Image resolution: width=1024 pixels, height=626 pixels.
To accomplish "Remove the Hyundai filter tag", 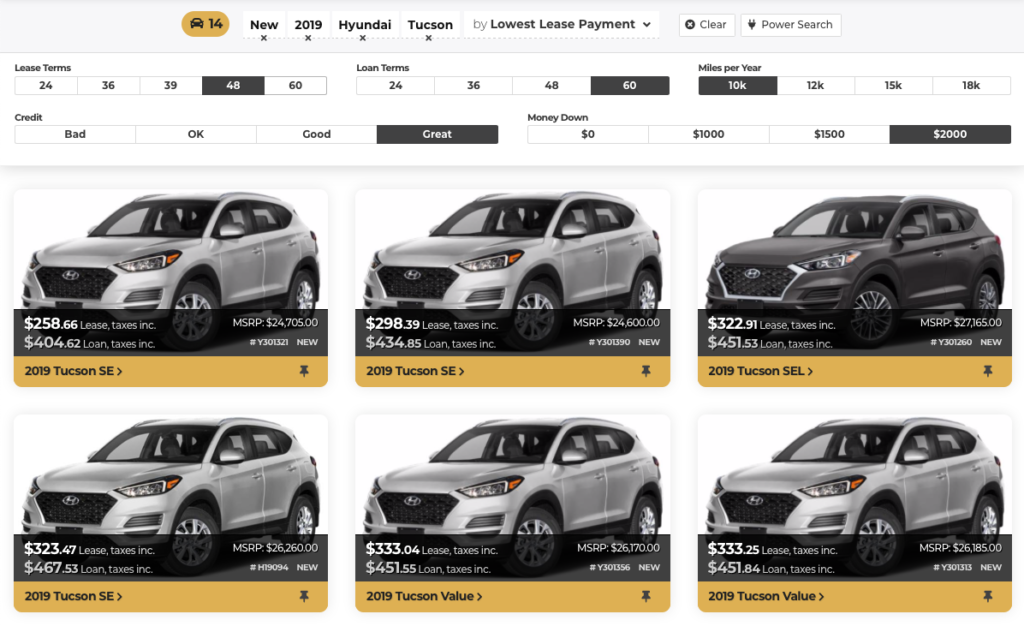I will click(x=363, y=39).
